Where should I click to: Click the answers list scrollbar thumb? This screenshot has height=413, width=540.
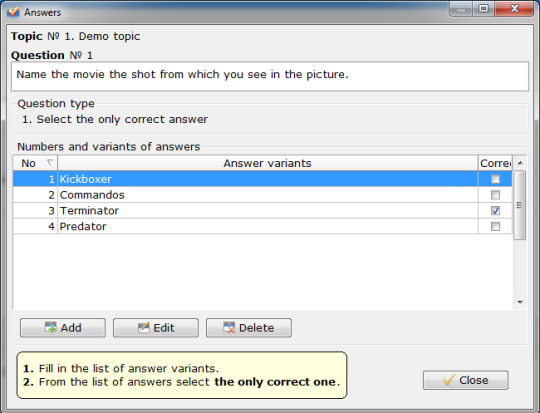coord(520,205)
